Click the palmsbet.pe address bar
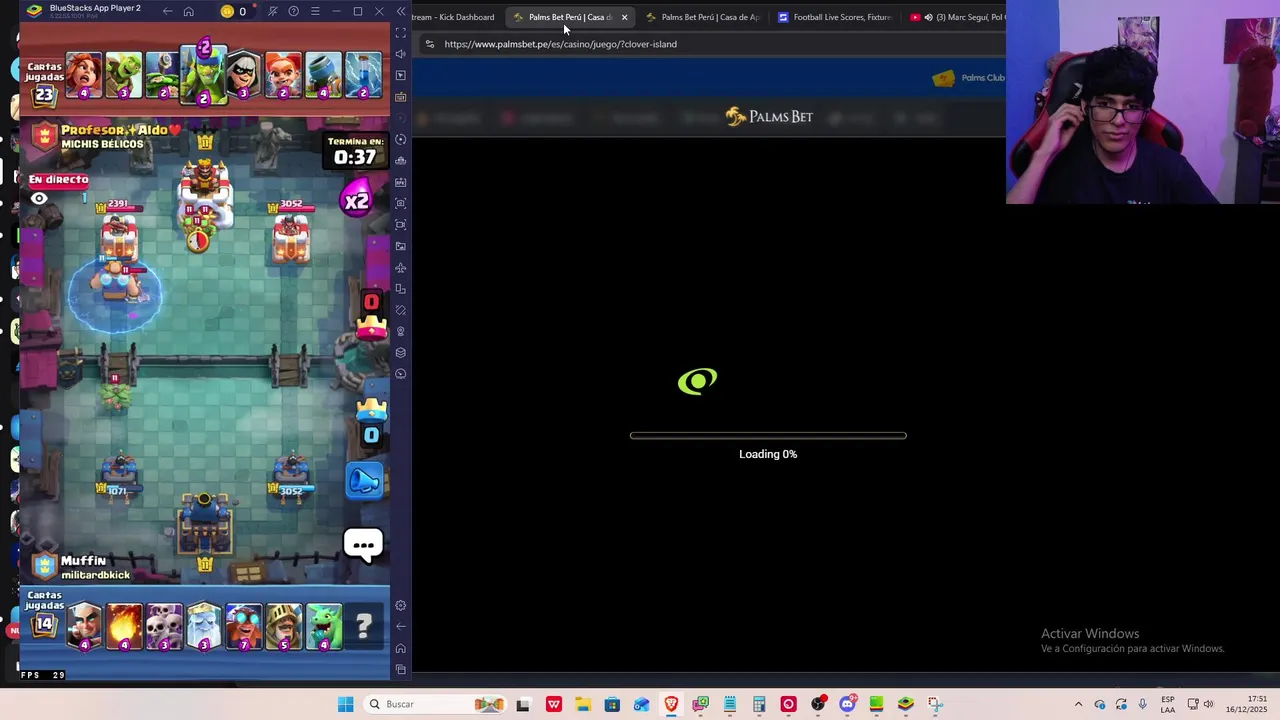The width and height of the screenshot is (1280, 720). tap(560, 44)
